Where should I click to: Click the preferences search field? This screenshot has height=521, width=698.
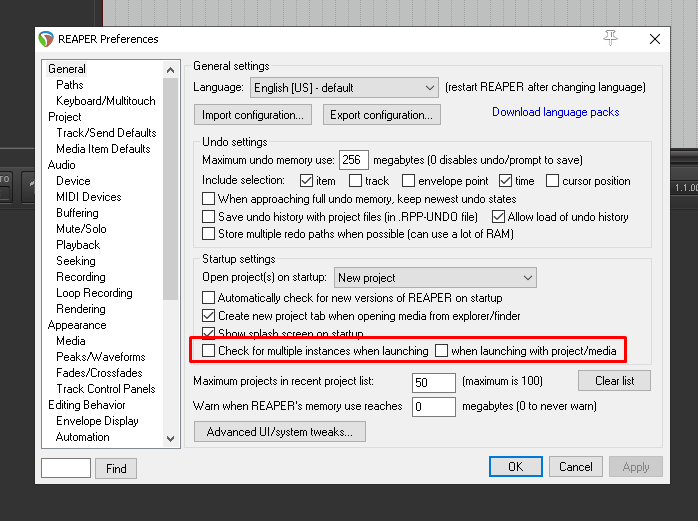(66, 468)
